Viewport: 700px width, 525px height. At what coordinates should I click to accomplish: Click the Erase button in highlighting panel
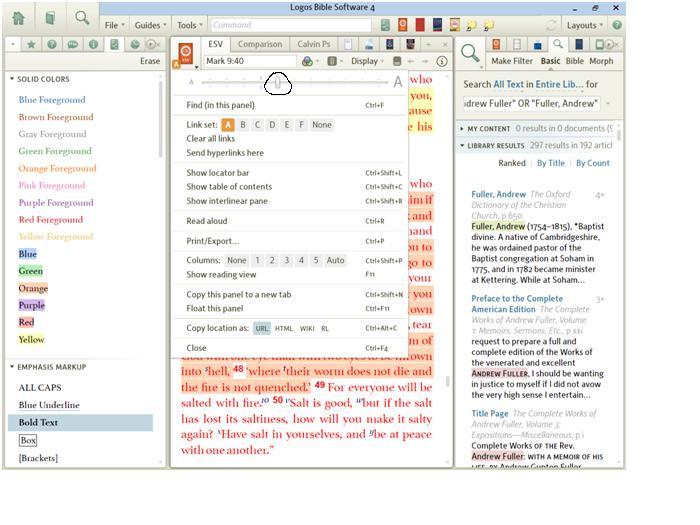coord(150,61)
